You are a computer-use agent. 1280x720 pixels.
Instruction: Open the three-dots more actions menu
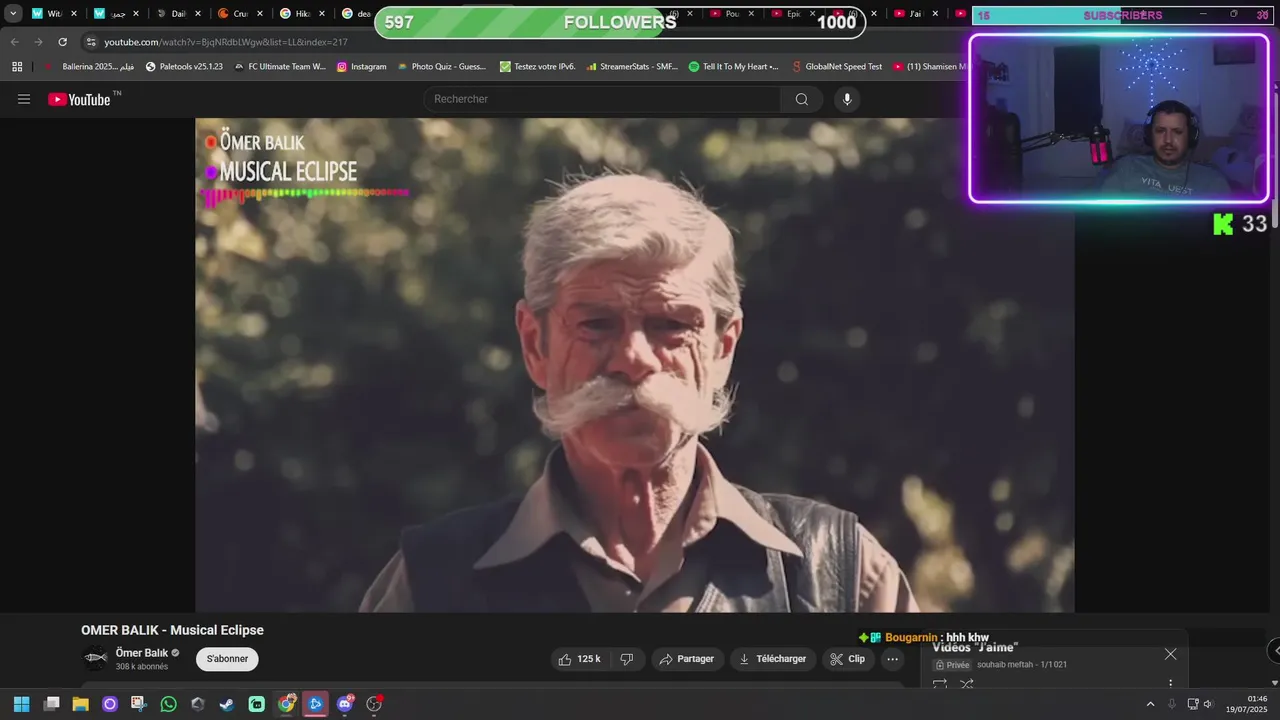click(x=892, y=659)
